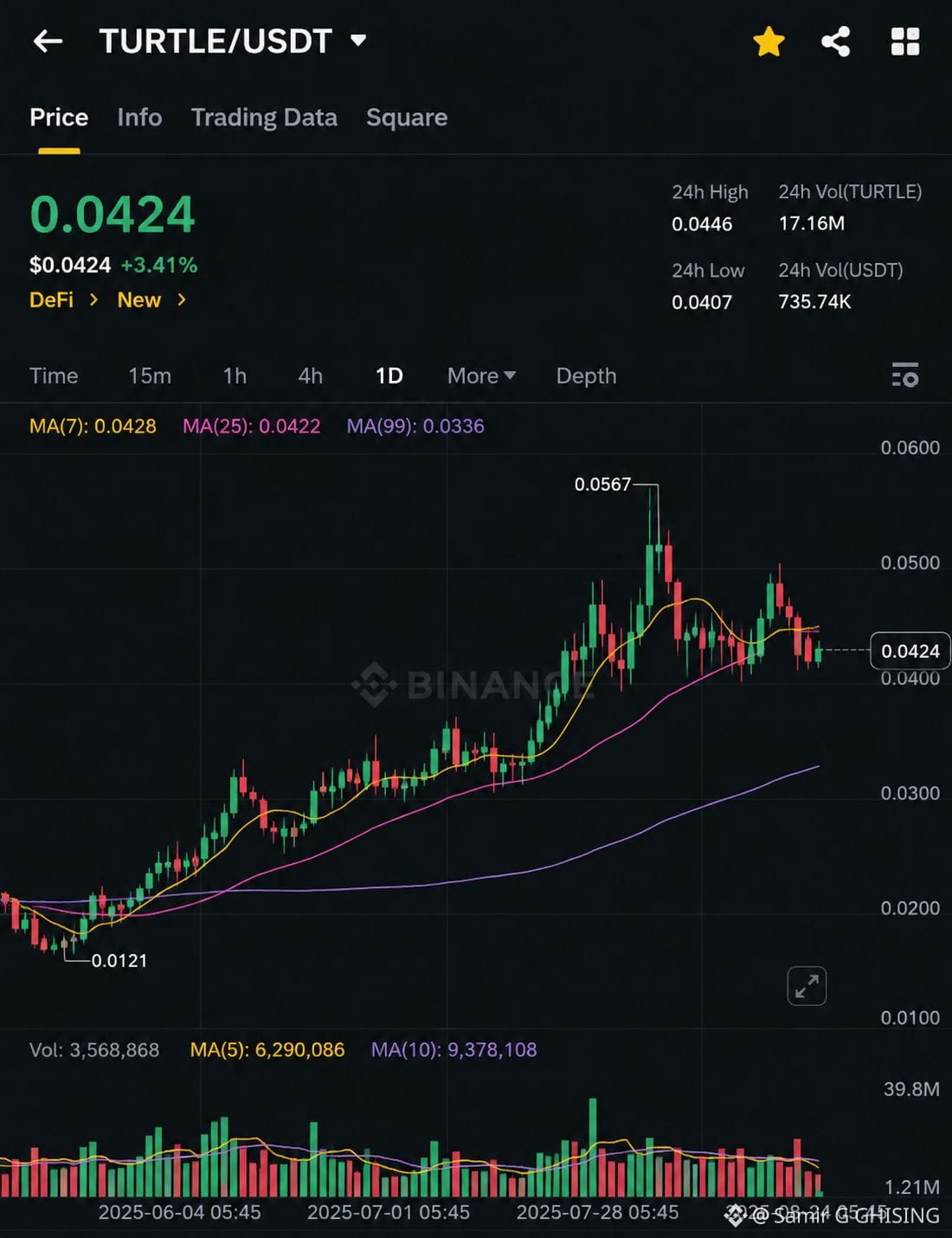Select the 15m interval
Image resolution: width=952 pixels, height=1238 pixels.
pyautogui.click(x=150, y=376)
